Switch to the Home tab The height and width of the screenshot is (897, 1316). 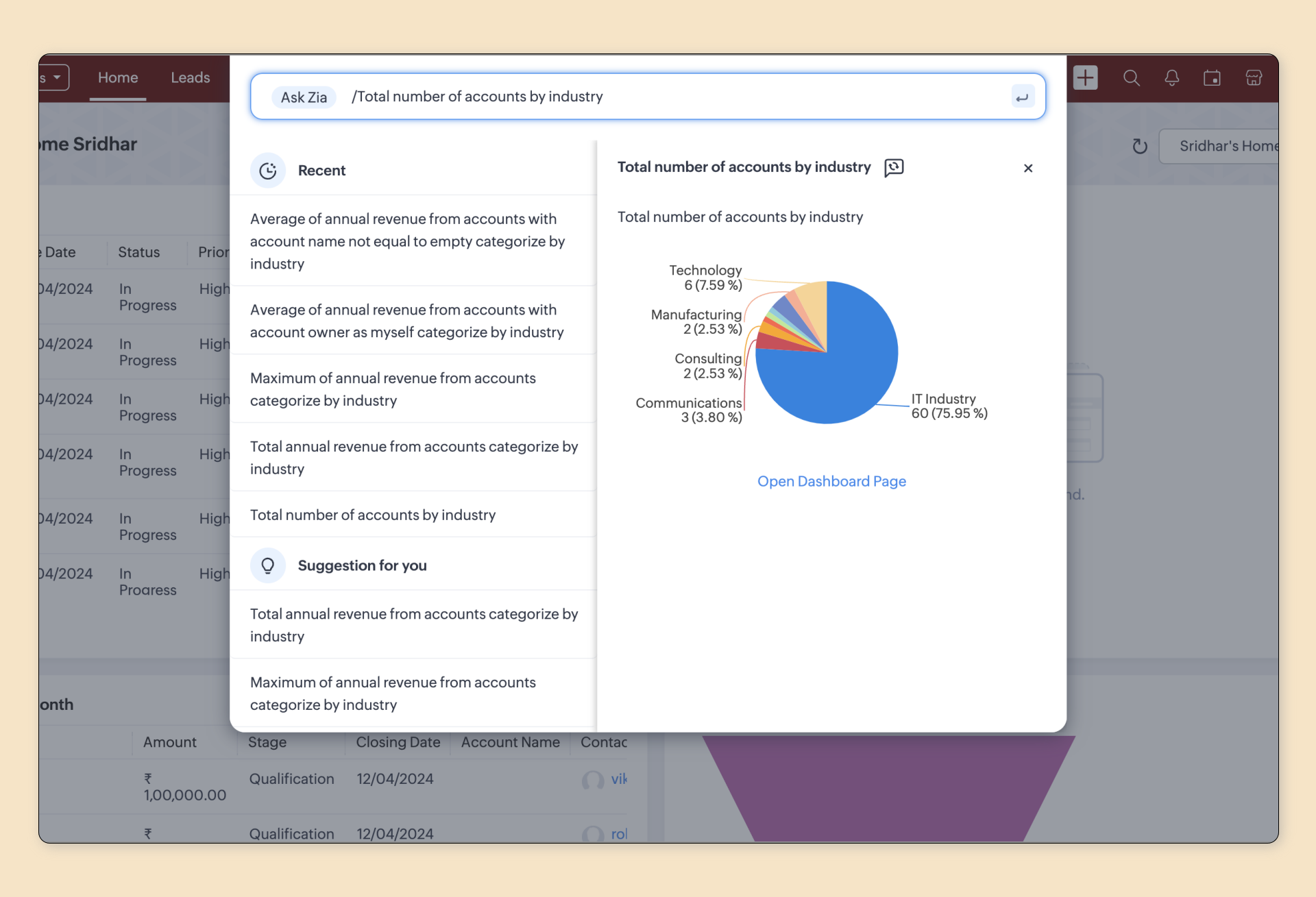[x=118, y=78]
